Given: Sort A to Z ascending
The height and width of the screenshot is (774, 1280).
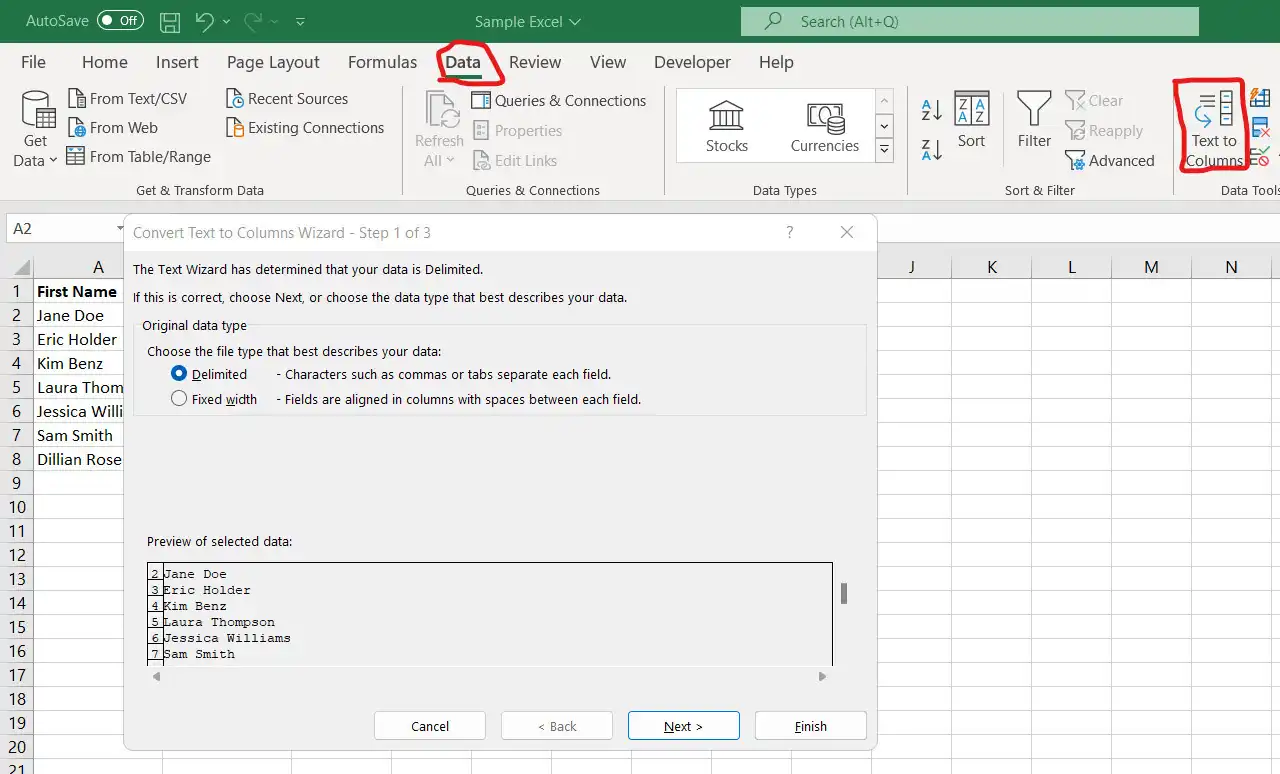Looking at the screenshot, I should [931, 109].
